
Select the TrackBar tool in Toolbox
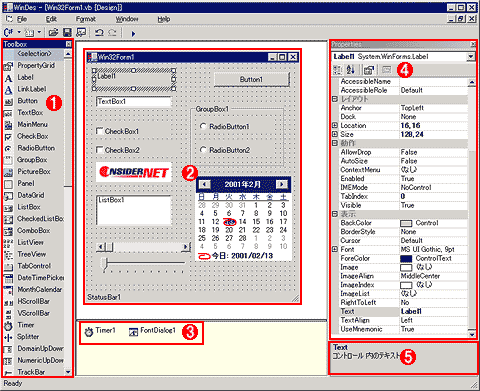[31, 372]
